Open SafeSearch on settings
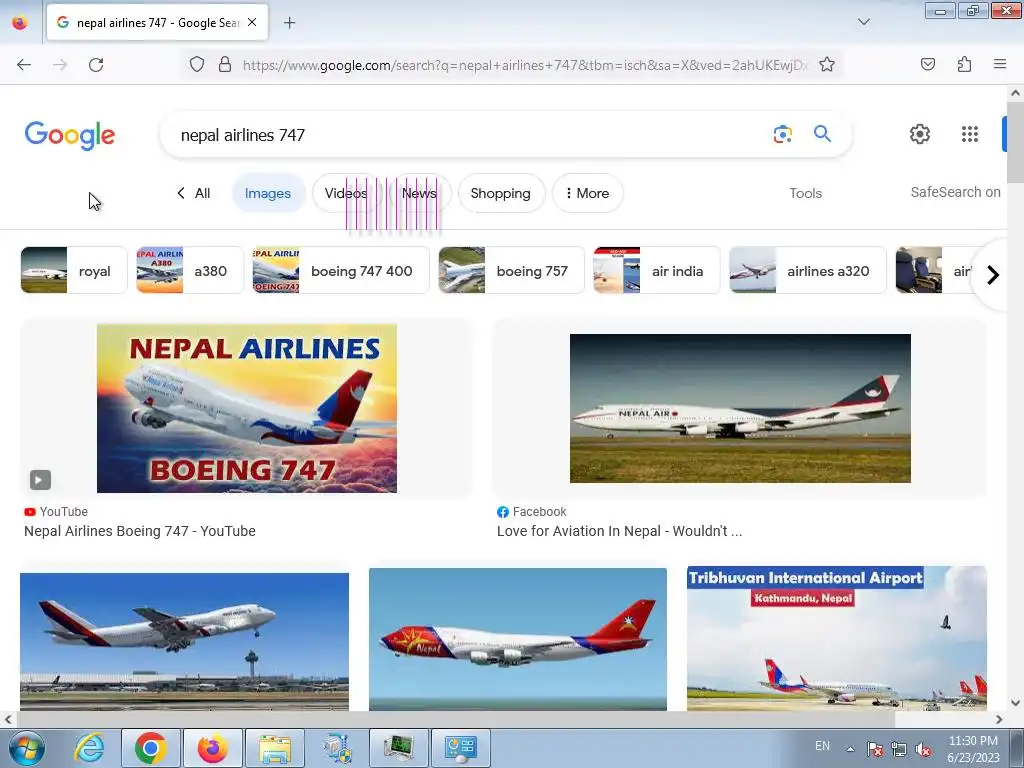 coord(955,192)
